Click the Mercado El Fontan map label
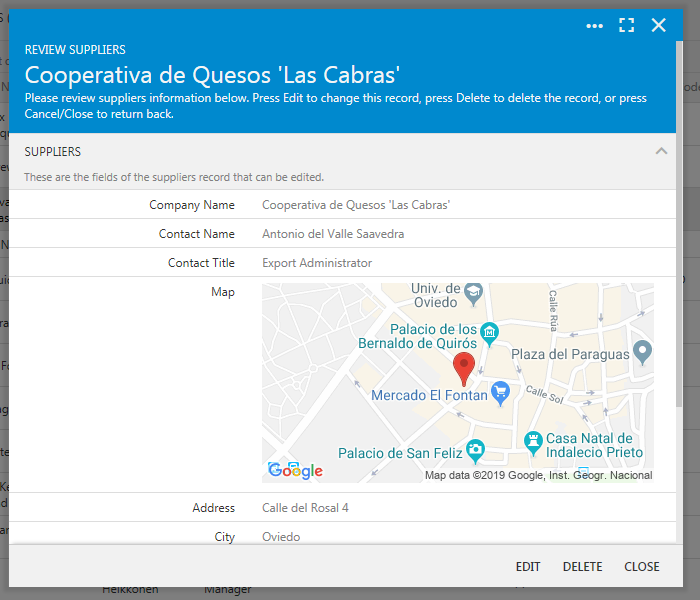Screen dimensions: 700x600 (429, 395)
